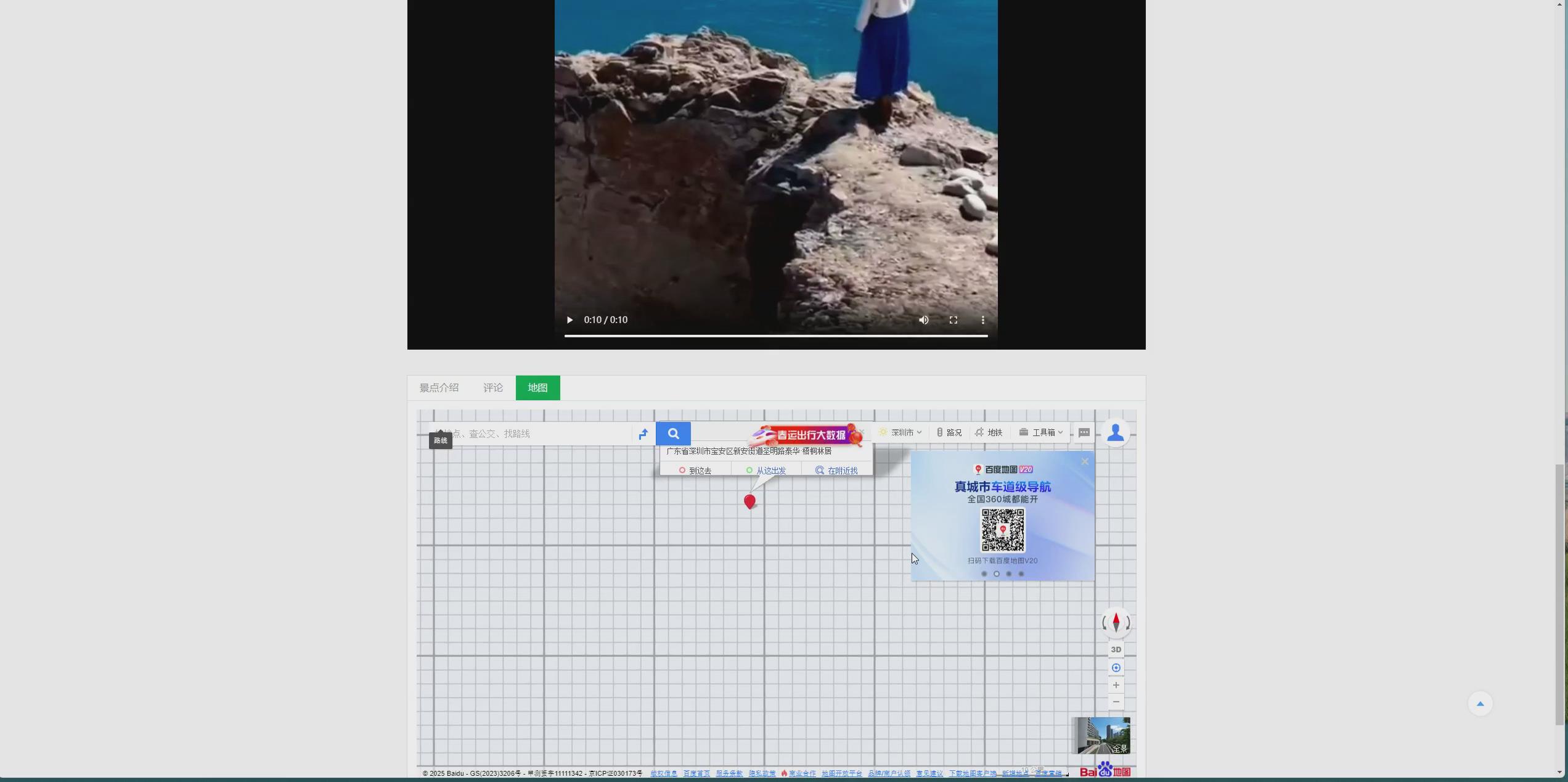Play the video

pos(570,320)
